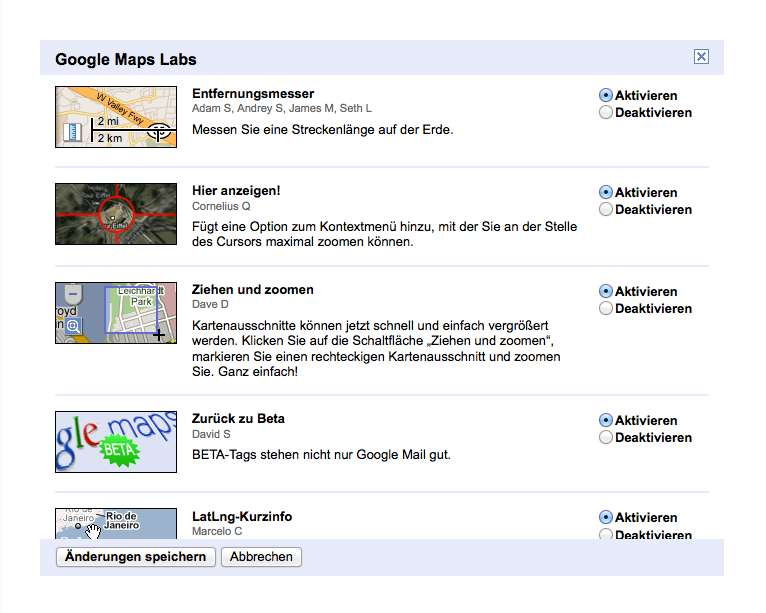Screen dimensions: 766x613
Task: Enable Entfernungsmesser with Aktivieren radio
Action: pos(606,96)
